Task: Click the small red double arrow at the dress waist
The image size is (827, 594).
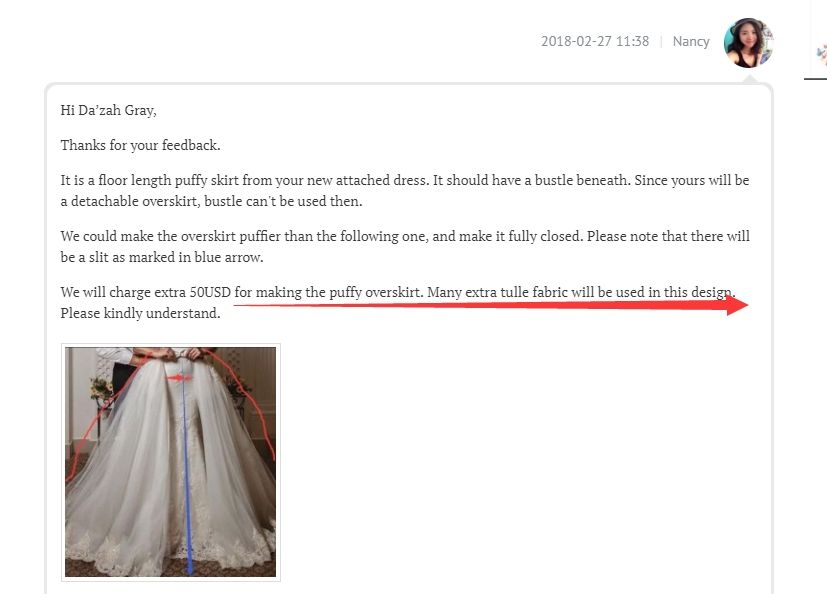Action: (x=179, y=378)
